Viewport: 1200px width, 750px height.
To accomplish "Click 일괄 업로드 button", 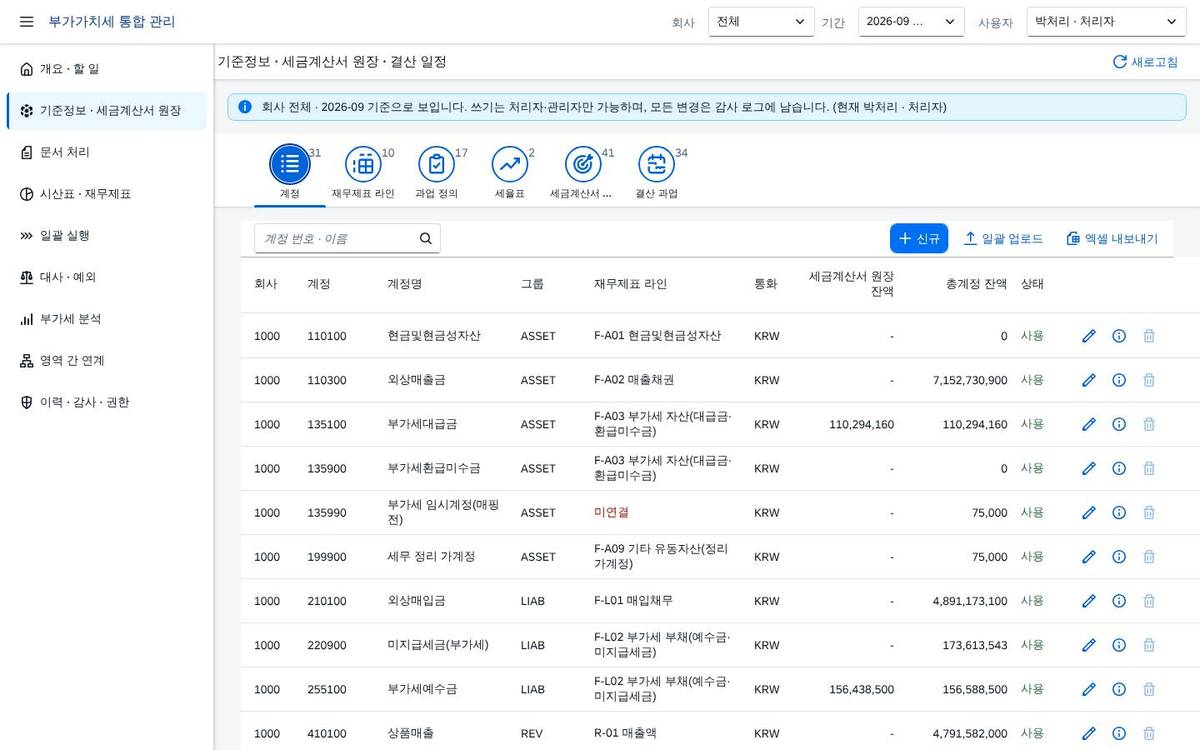I will (x=1003, y=238).
